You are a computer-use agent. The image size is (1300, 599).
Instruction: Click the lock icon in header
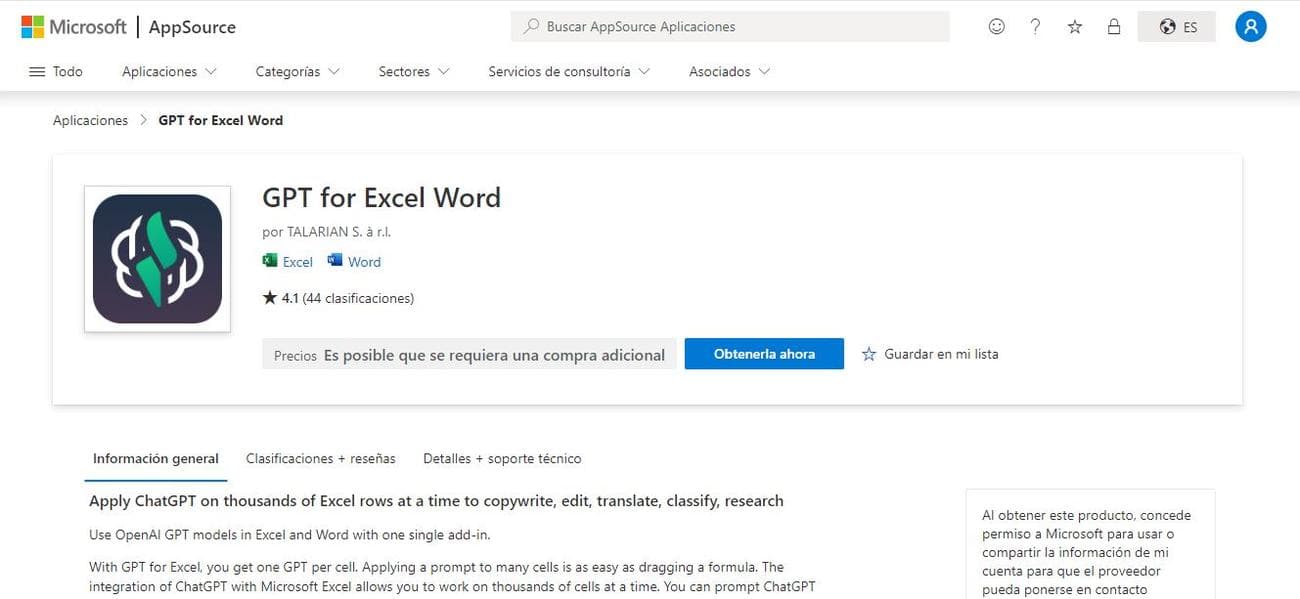pyautogui.click(x=1114, y=27)
